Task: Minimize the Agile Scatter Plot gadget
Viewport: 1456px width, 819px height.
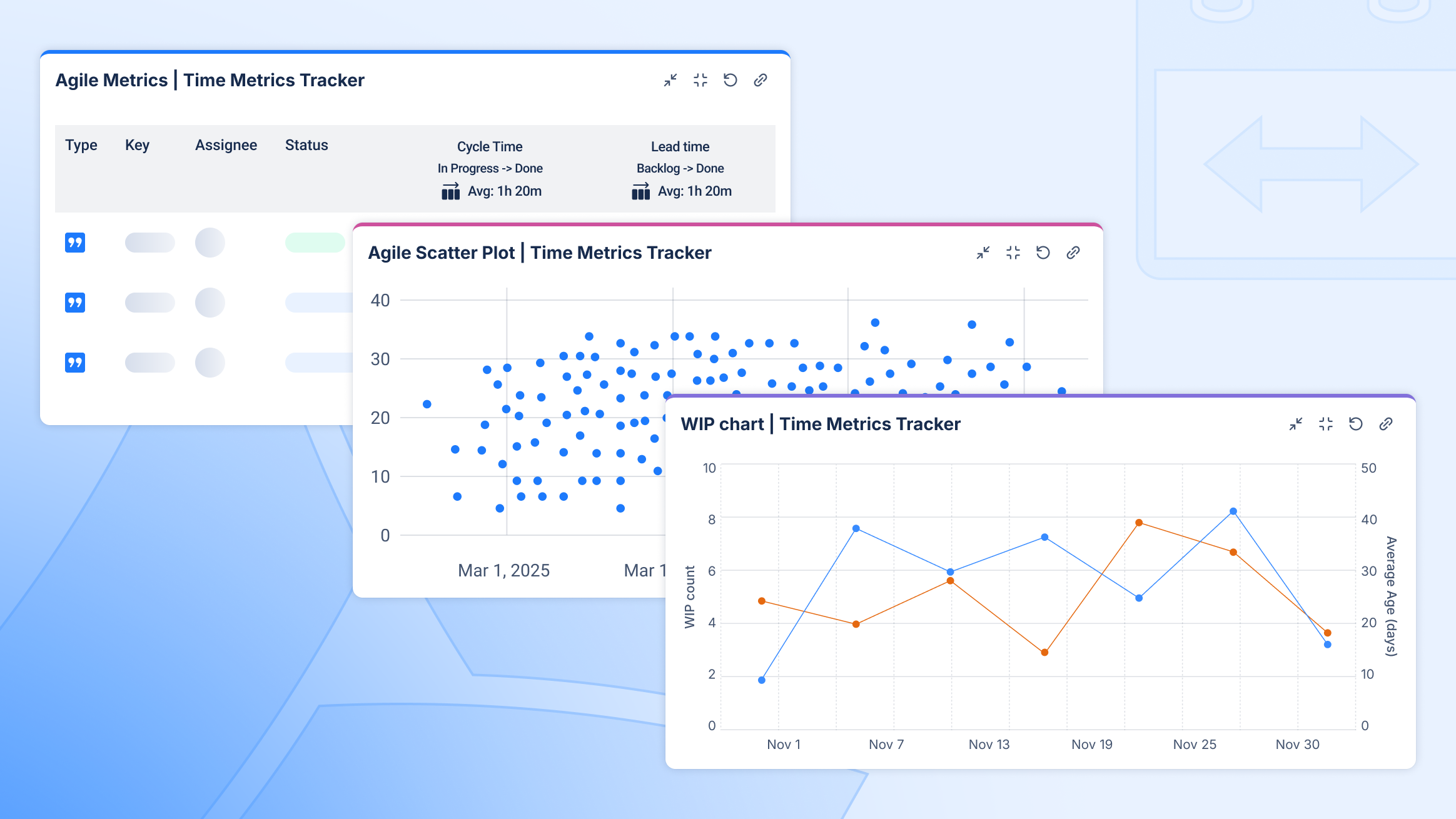Action: [983, 253]
